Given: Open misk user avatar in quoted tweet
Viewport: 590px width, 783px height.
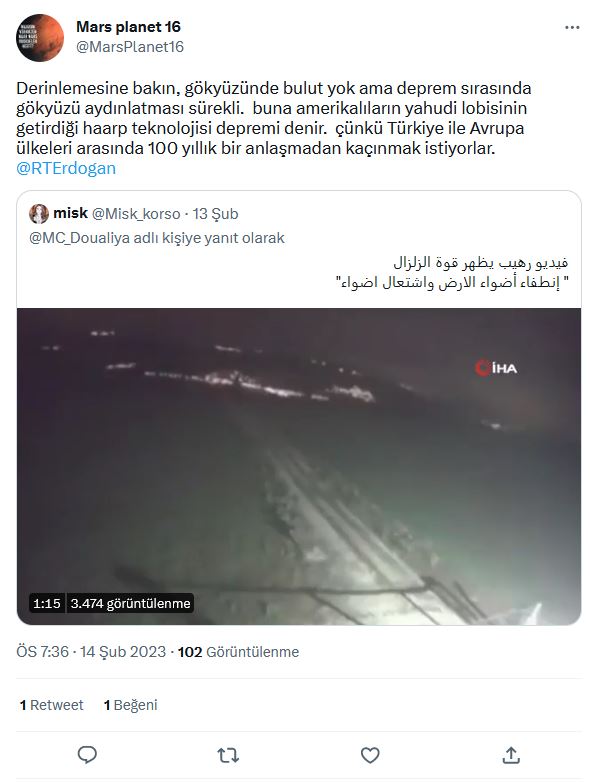Looking at the screenshot, I should 39,214.
